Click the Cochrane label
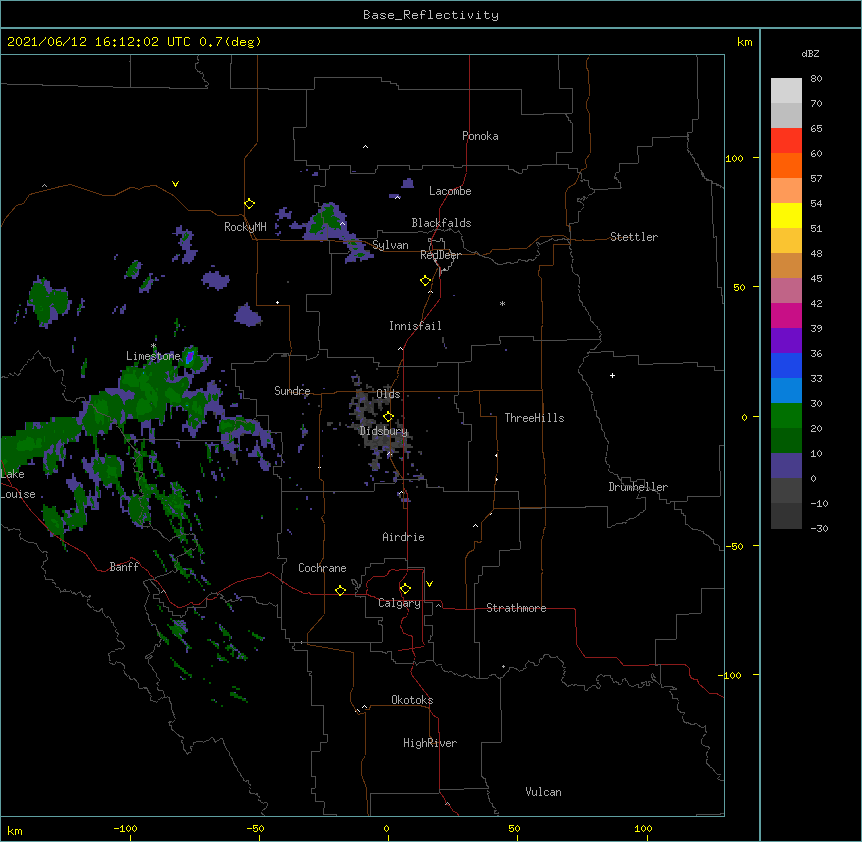This screenshot has width=862, height=842. pos(322,568)
